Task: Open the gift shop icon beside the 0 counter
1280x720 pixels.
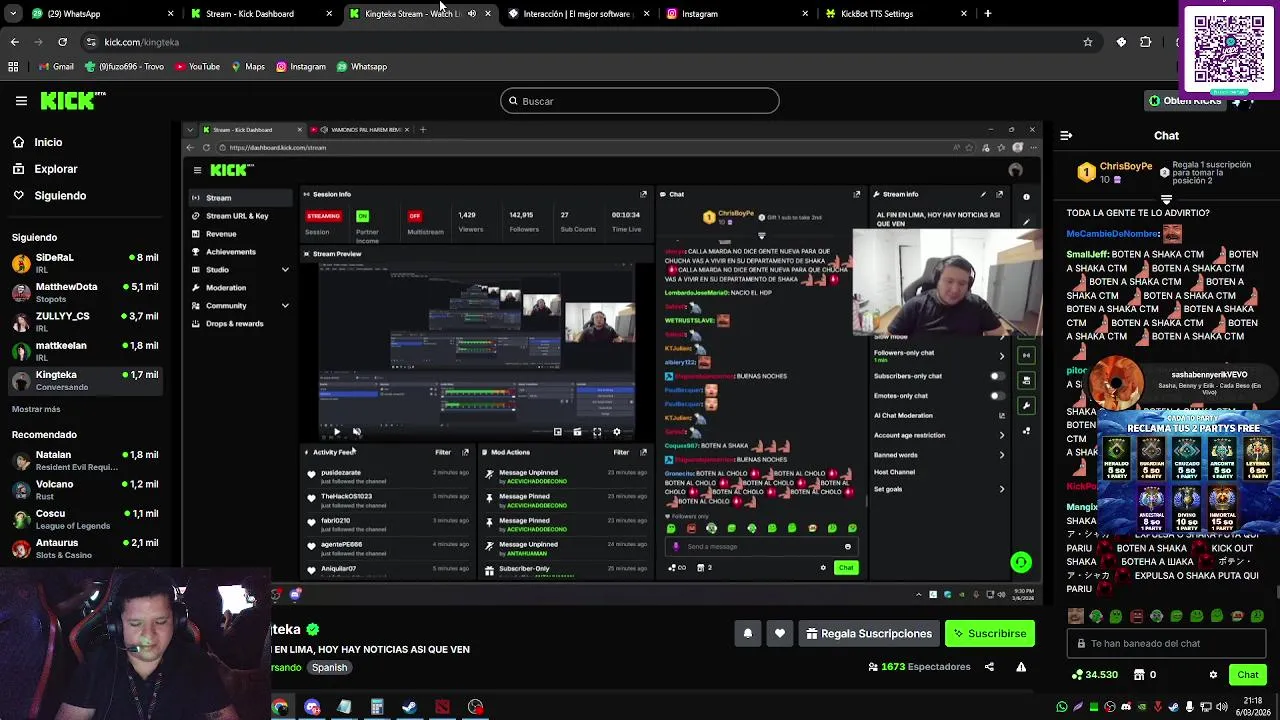Action: [1139, 675]
